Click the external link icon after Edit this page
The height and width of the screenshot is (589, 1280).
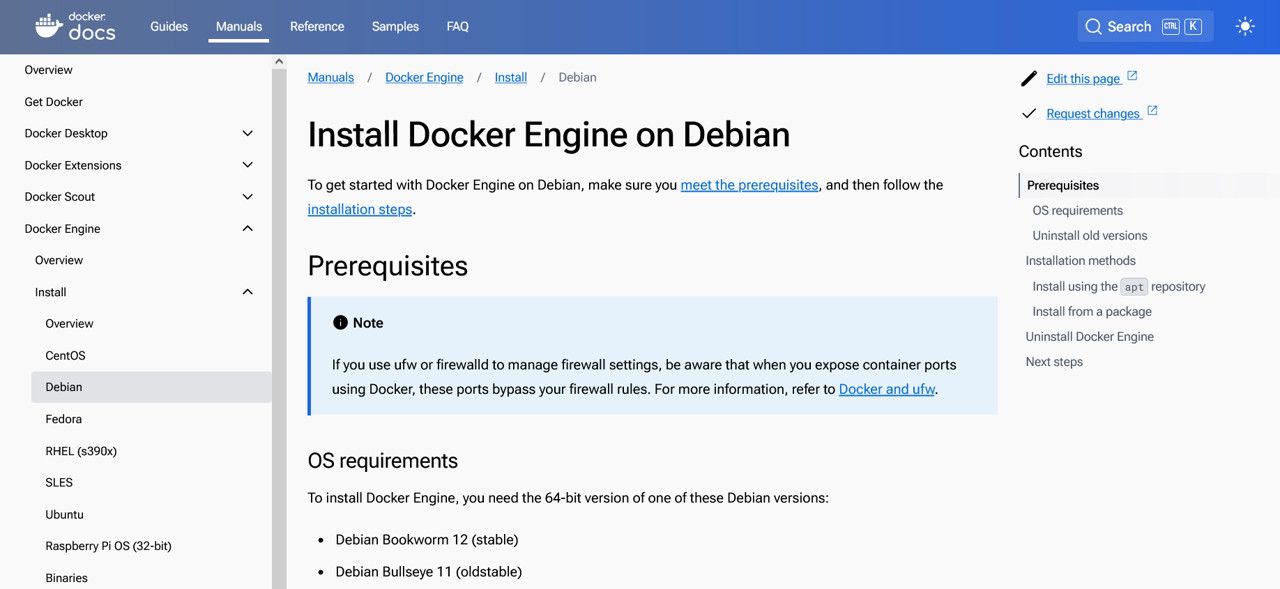tap(1132, 76)
